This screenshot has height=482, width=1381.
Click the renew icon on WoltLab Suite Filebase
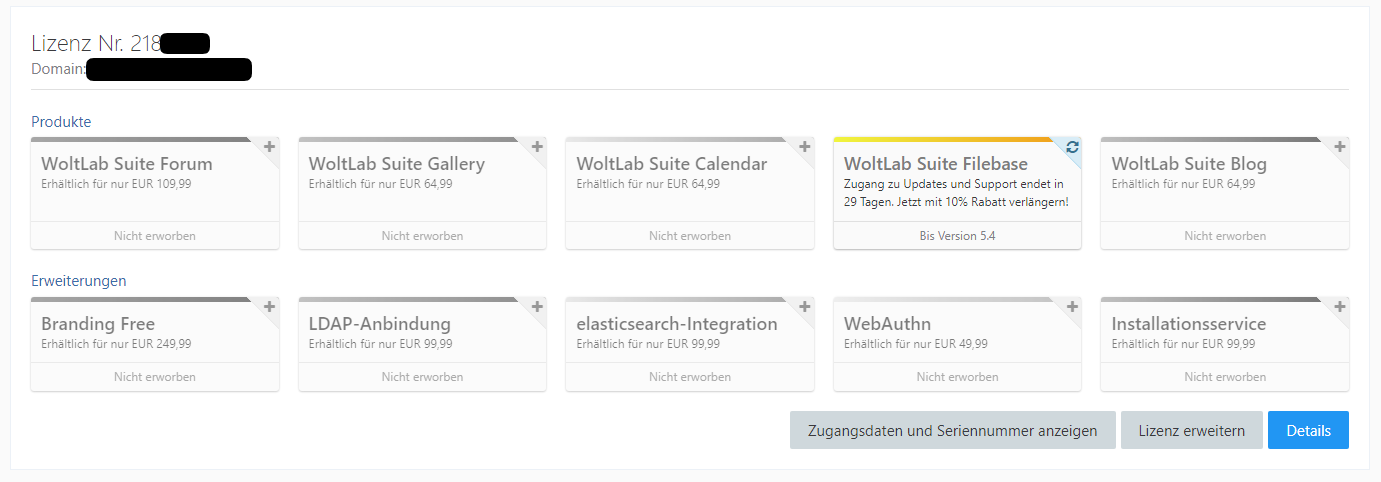tap(1072, 148)
